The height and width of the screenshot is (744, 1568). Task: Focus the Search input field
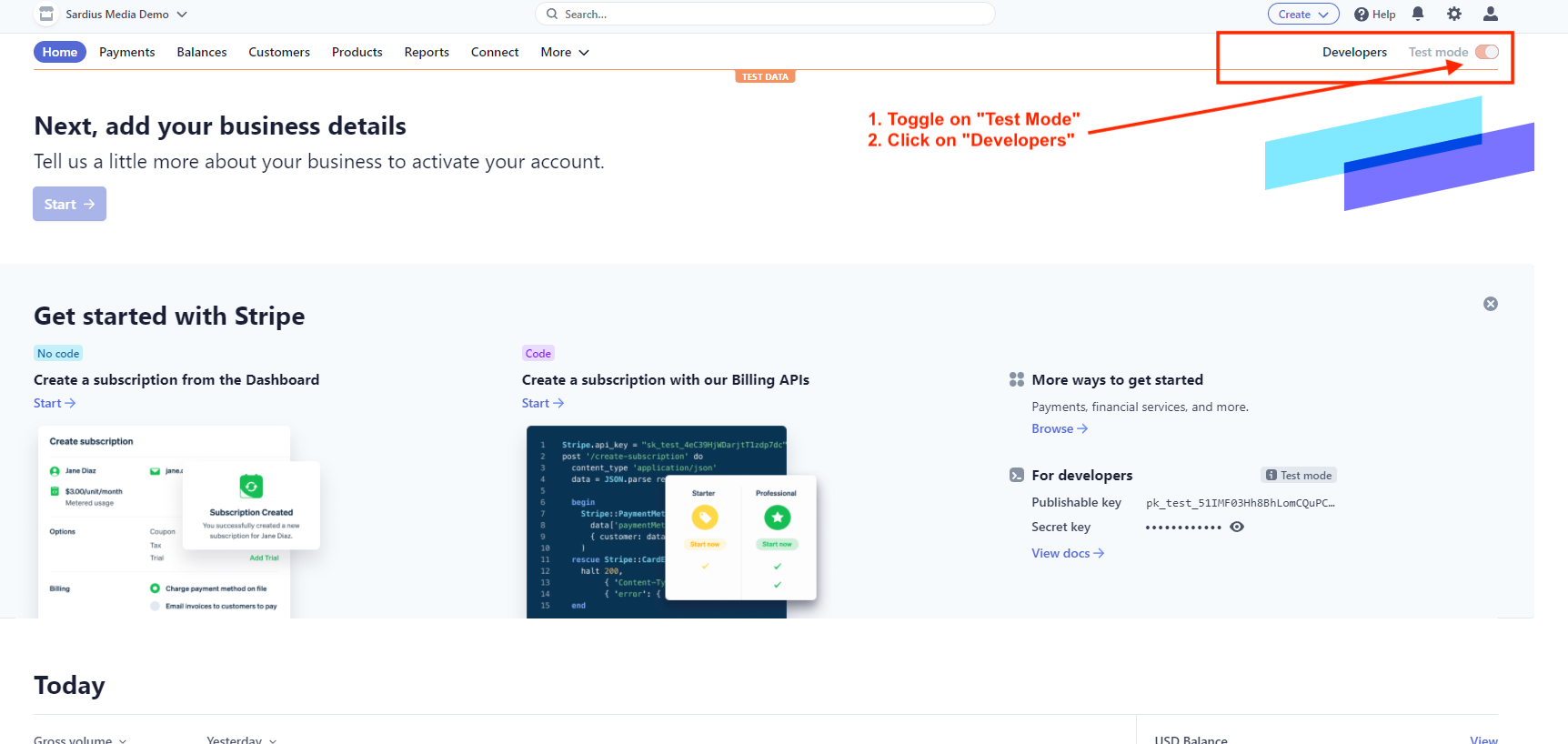click(x=765, y=14)
